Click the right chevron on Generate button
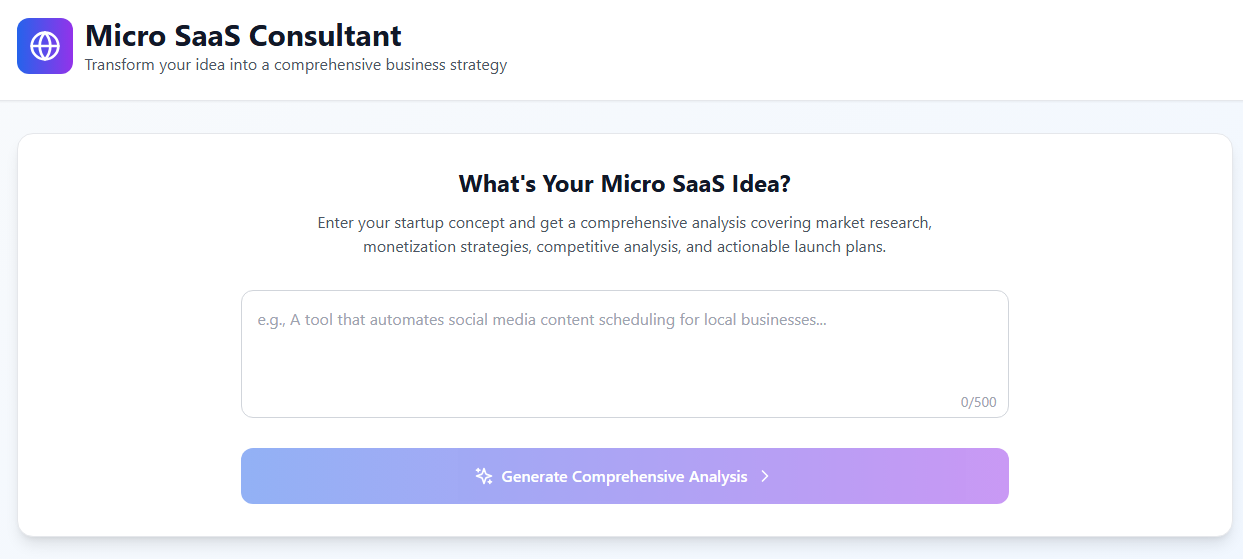The height and width of the screenshot is (559, 1243). tap(765, 476)
